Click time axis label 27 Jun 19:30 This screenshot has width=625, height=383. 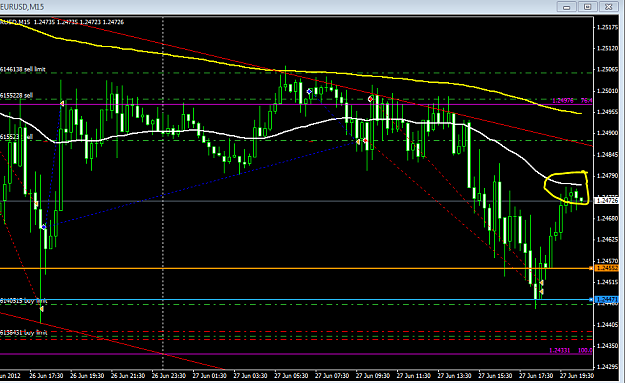[577, 376]
